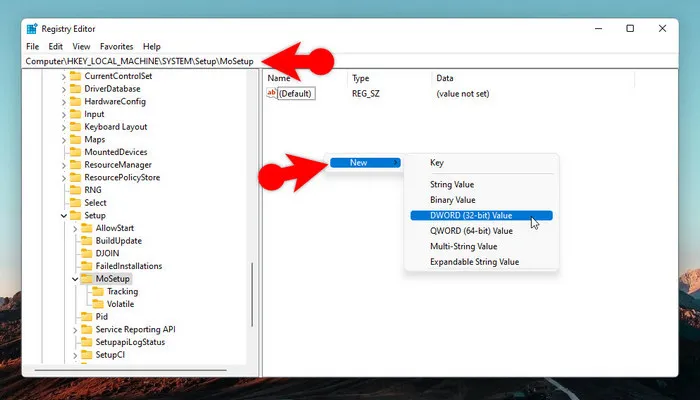Choose Key from the New submenu
700x400 pixels.
[x=437, y=162]
